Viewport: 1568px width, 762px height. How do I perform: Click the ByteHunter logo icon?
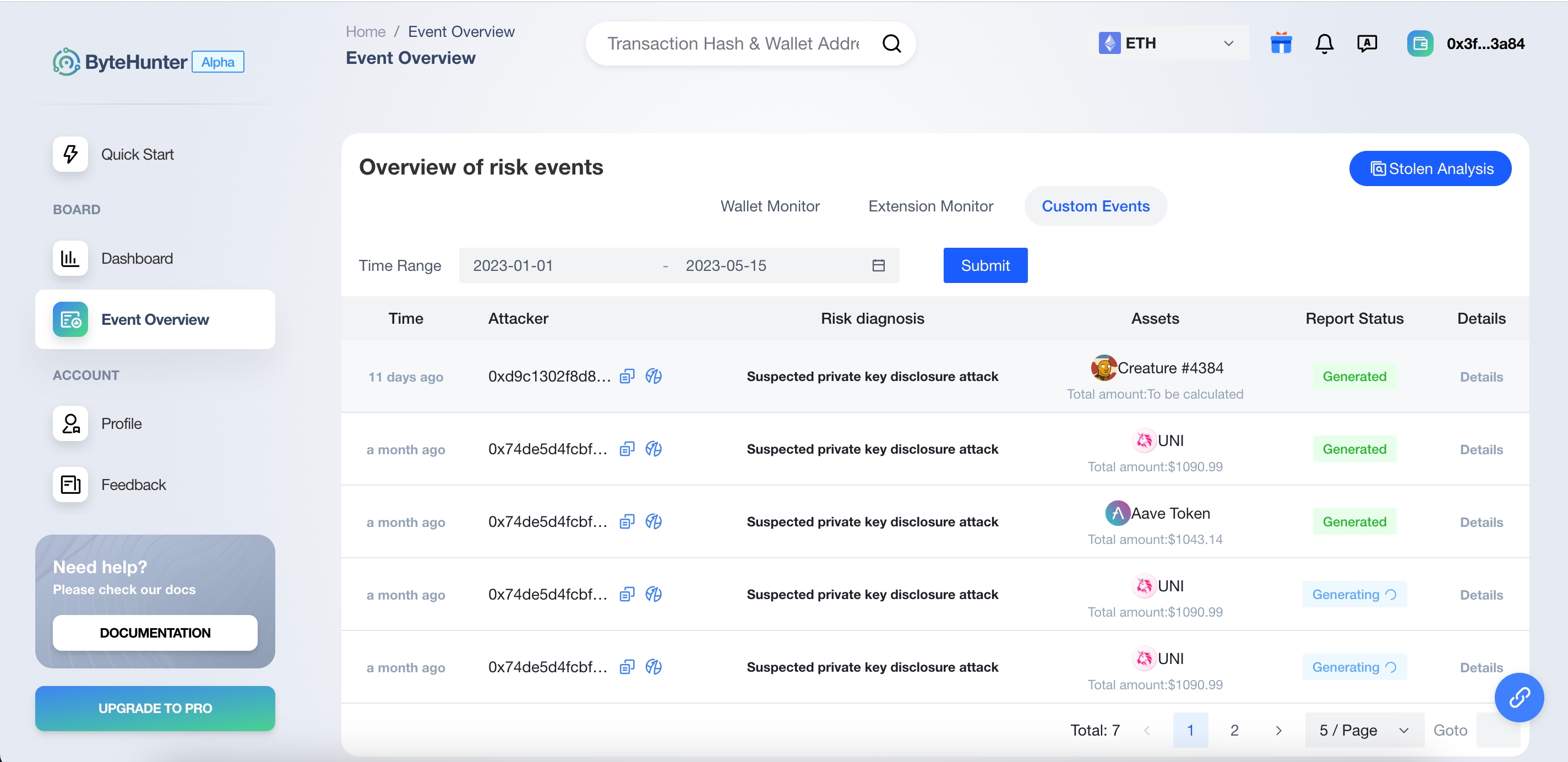tap(67, 62)
